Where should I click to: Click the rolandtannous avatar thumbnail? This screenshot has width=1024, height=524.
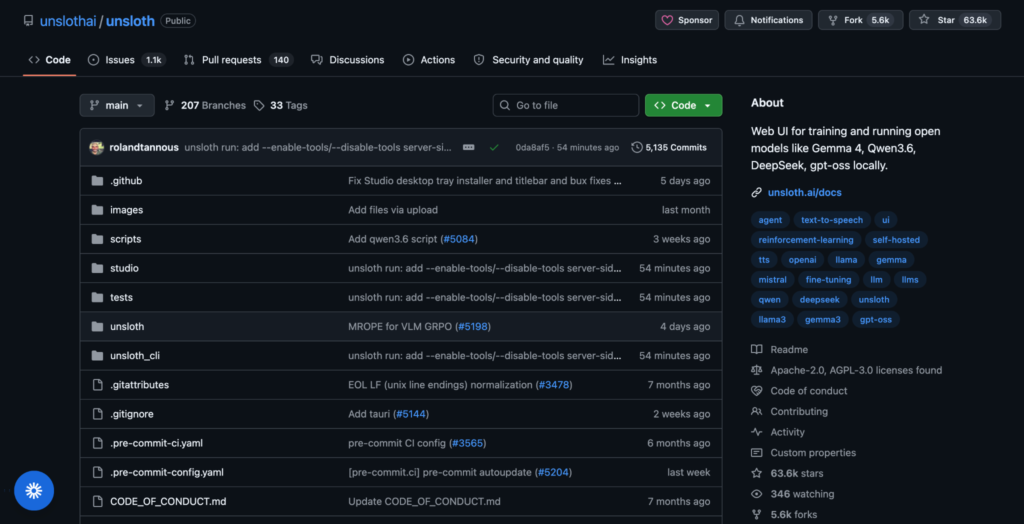tap(97, 148)
